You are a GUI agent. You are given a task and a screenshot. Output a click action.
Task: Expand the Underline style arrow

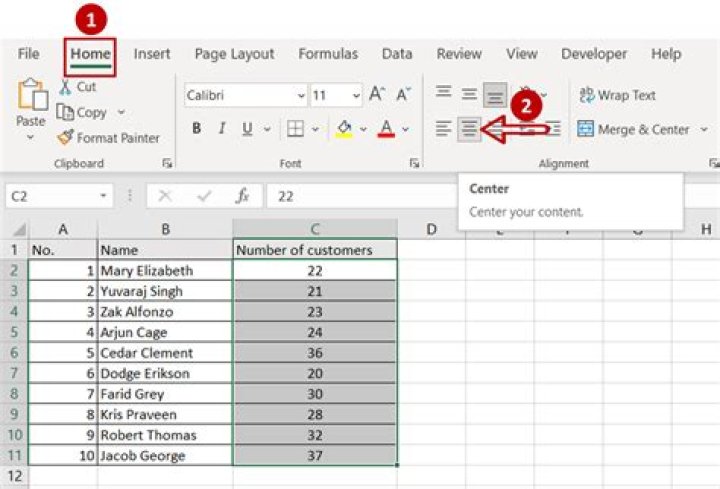click(267, 129)
